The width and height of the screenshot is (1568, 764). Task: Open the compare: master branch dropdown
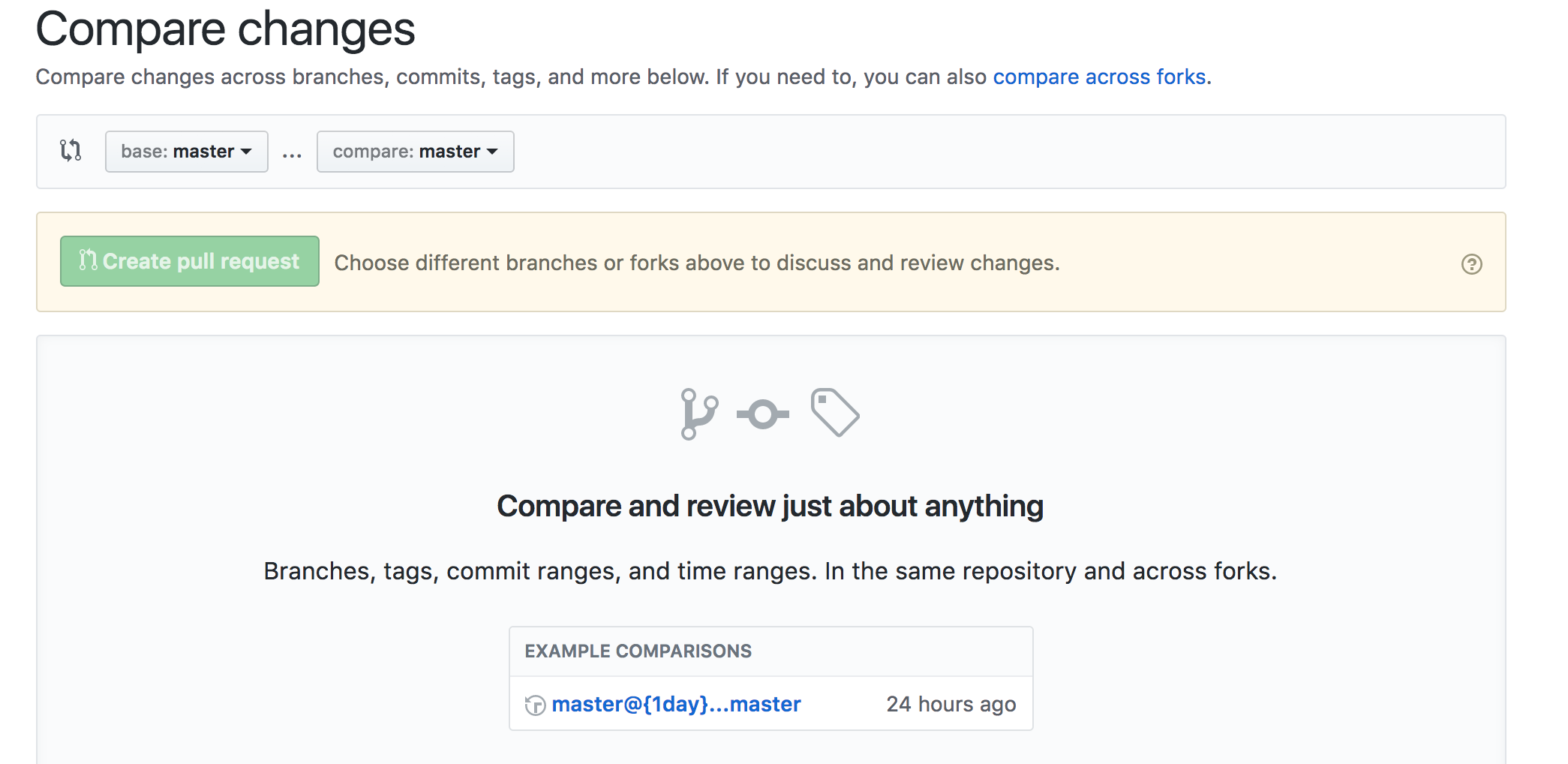416,152
